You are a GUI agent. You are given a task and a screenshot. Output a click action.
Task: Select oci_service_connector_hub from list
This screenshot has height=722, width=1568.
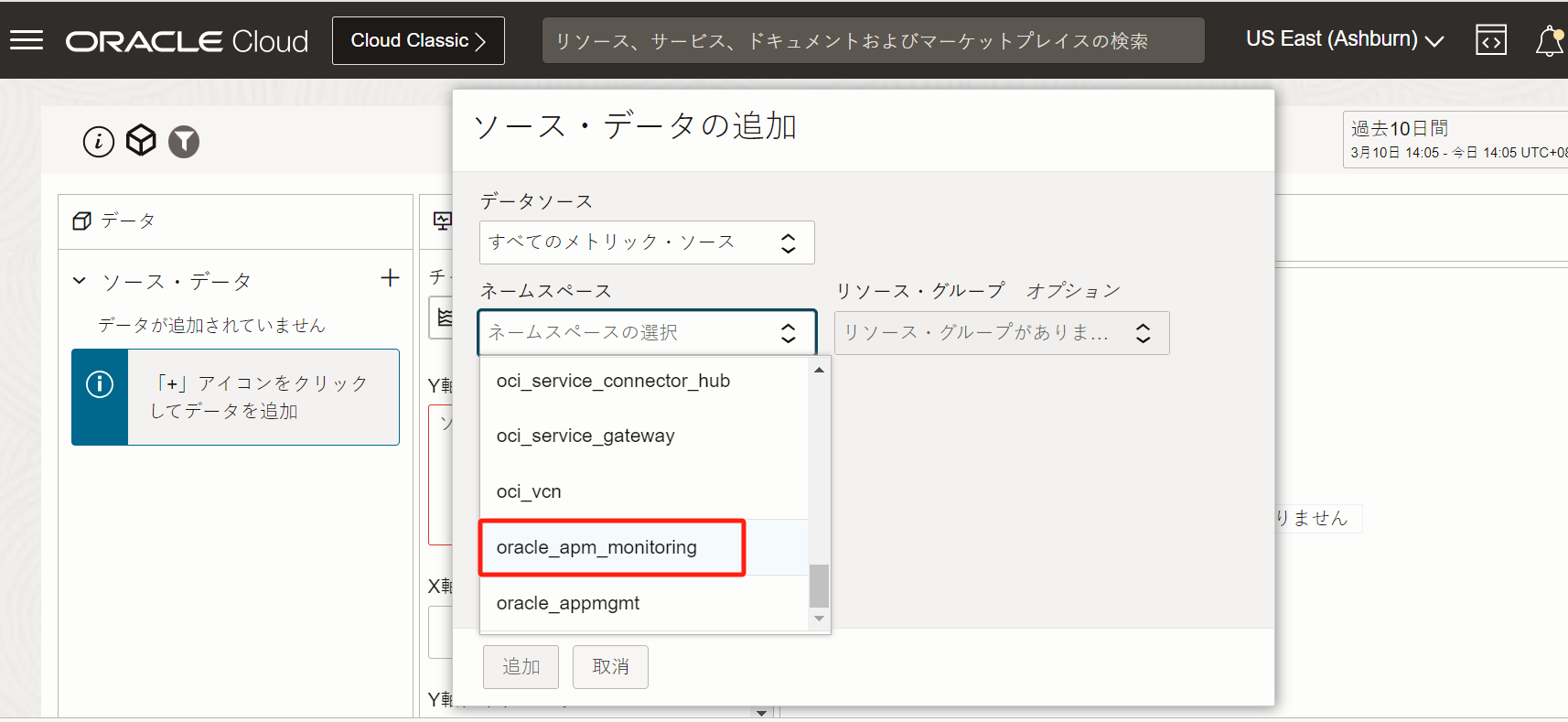[x=613, y=381]
